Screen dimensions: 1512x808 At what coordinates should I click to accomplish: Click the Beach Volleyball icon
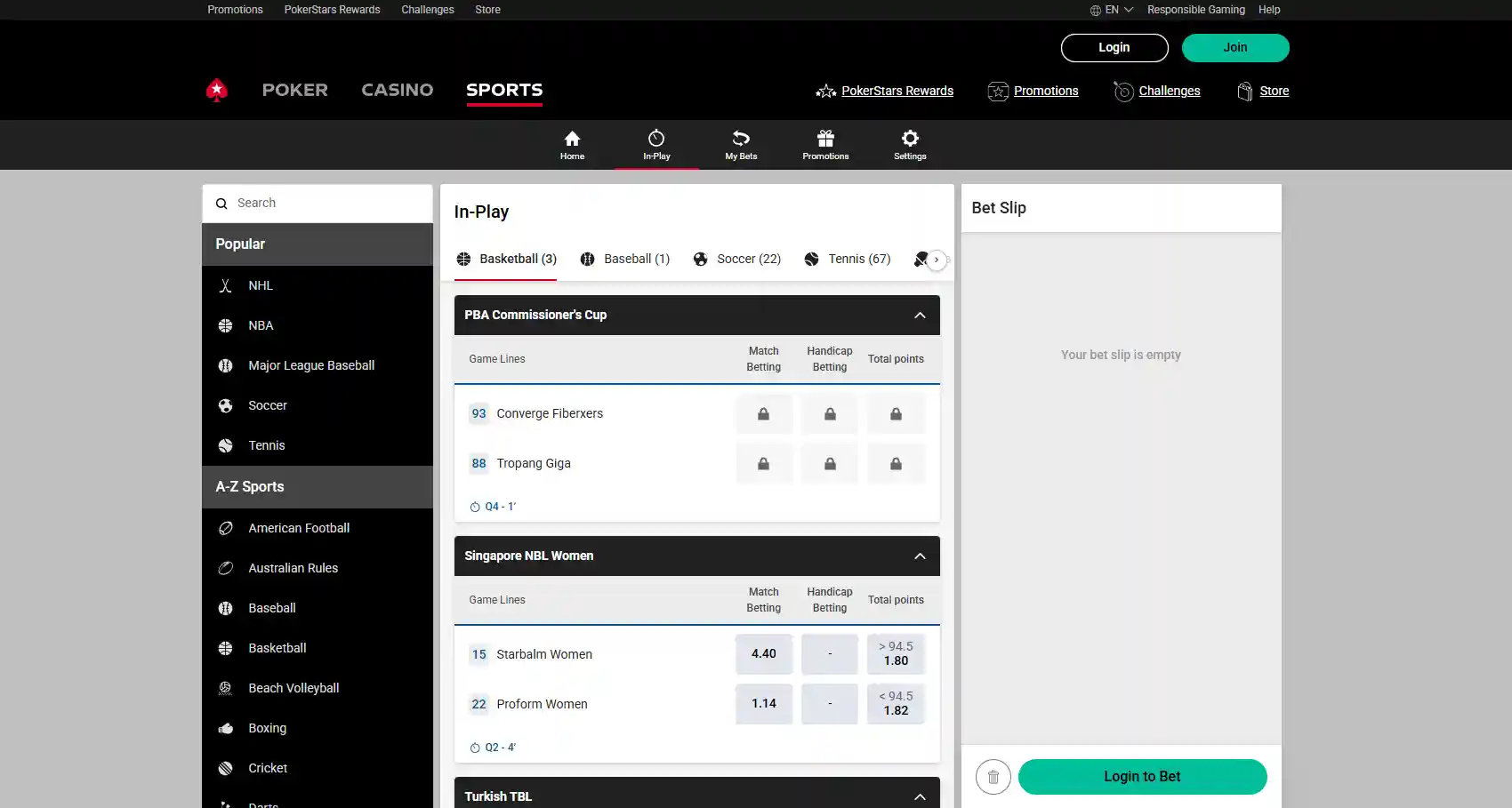tap(225, 688)
